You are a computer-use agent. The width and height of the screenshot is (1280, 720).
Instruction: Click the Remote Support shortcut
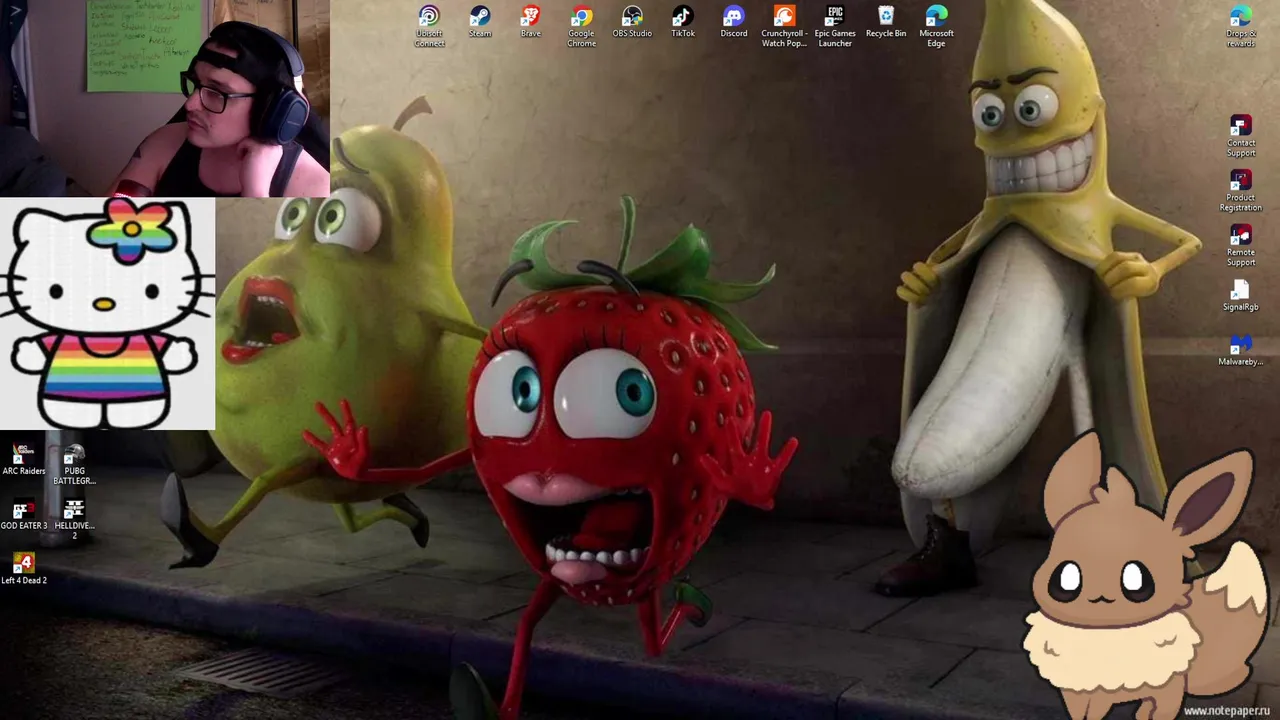point(1241,245)
